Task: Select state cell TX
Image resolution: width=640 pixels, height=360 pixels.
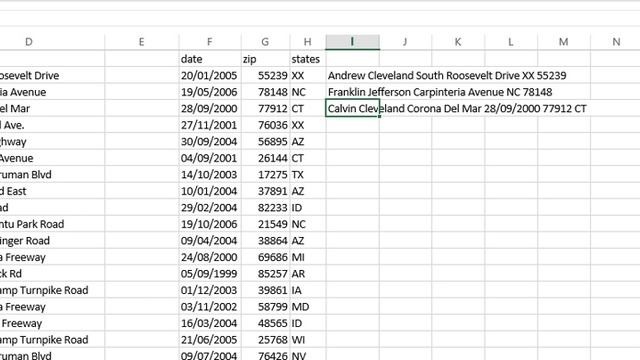Action: click(x=308, y=175)
